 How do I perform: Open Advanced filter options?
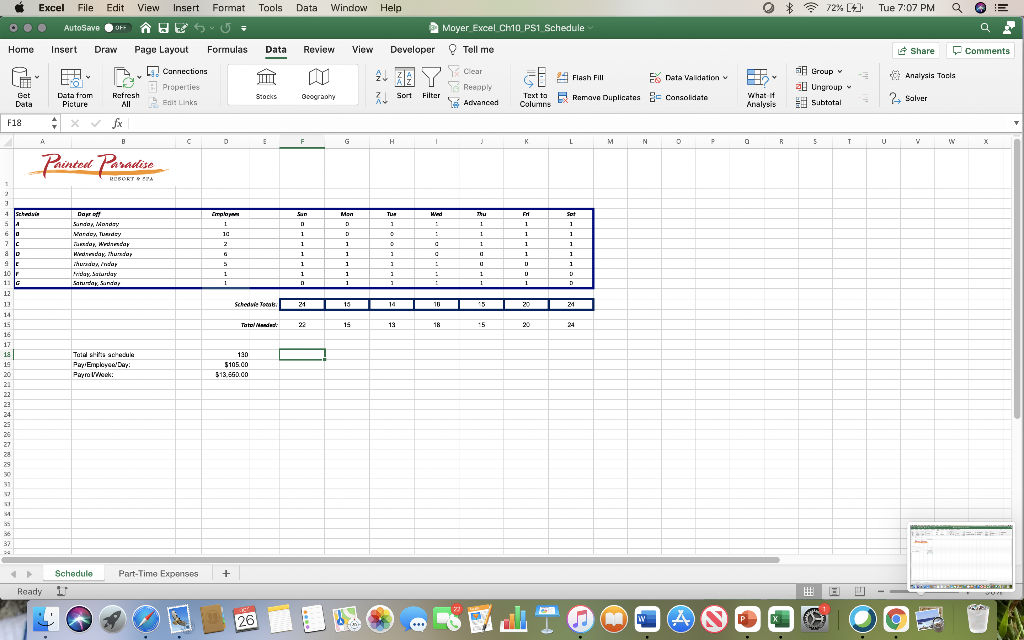[x=473, y=103]
